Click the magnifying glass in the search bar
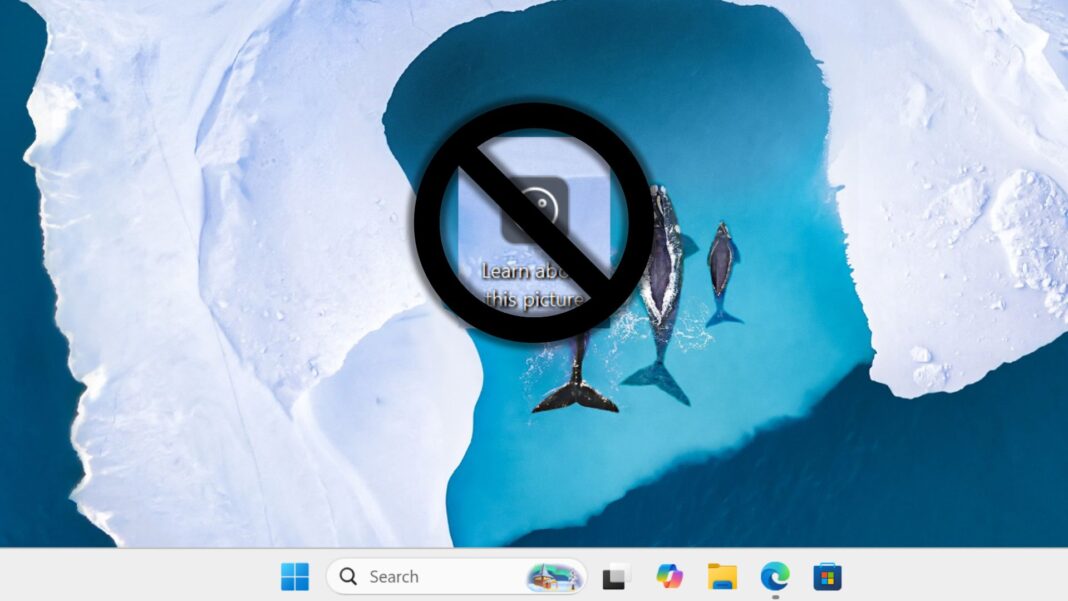Screen dimensions: 1068x601 [x=347, y=577]
